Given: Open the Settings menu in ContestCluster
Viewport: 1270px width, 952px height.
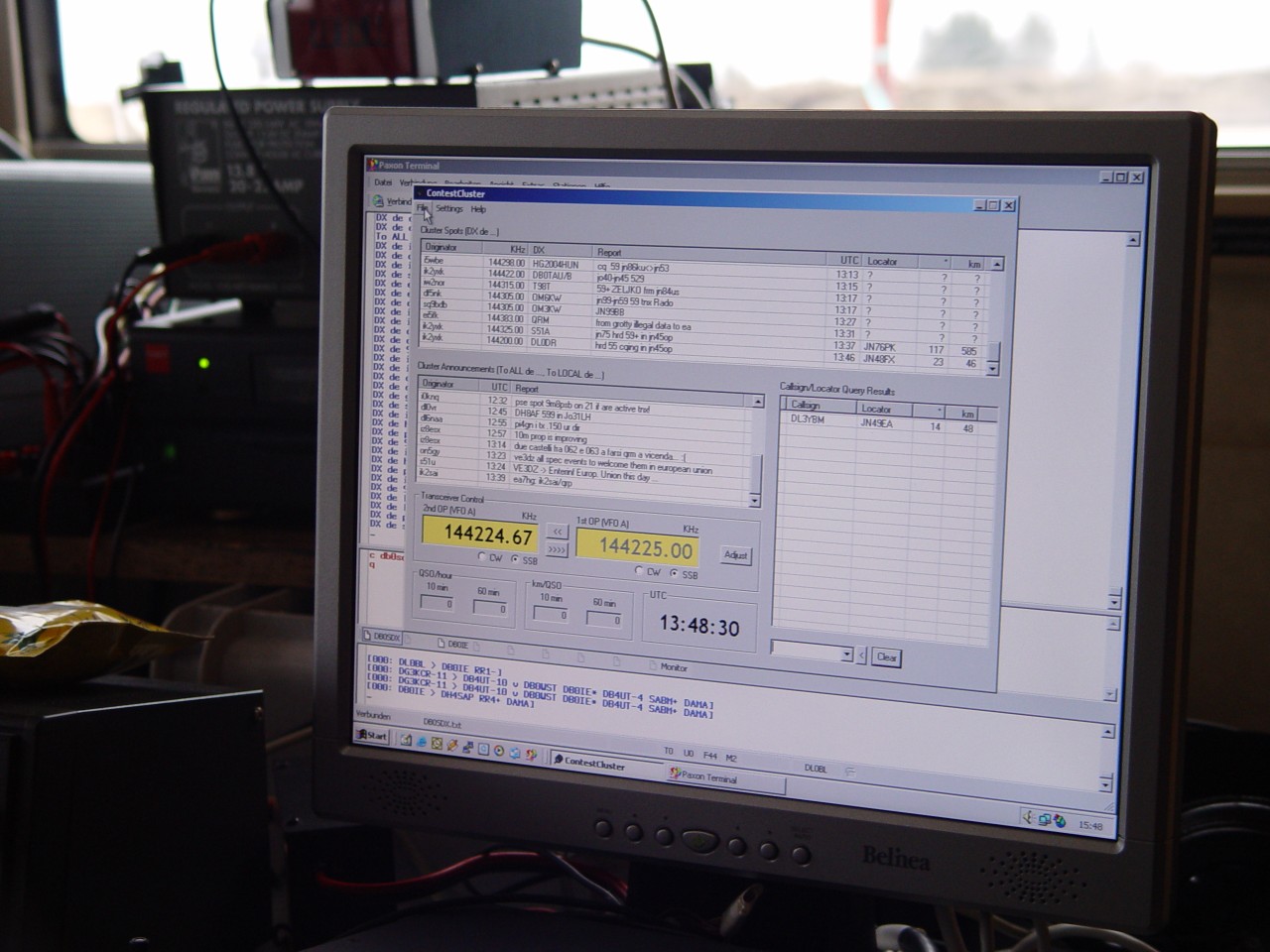Looking at the screenshot, I should pos(449,209).
